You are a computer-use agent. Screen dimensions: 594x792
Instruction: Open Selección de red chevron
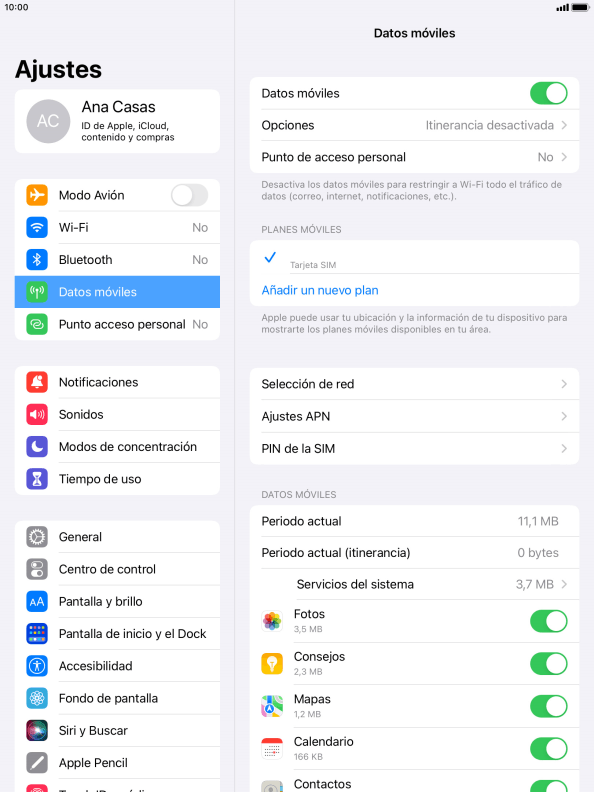(564, 384)
